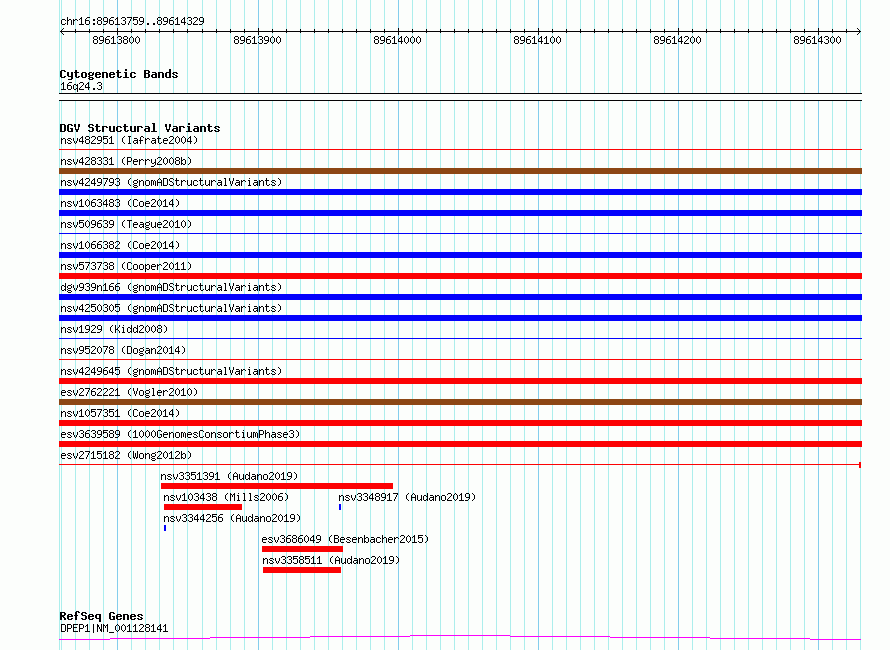This screenshot has width=890, height=650.
Task: Click nsv103438 (Mills2006) label
Action: [226, 497]
